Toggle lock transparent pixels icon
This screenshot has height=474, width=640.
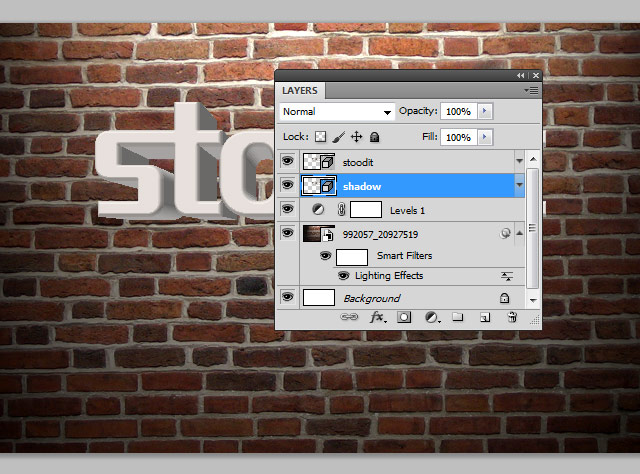[x=320, y=137]
